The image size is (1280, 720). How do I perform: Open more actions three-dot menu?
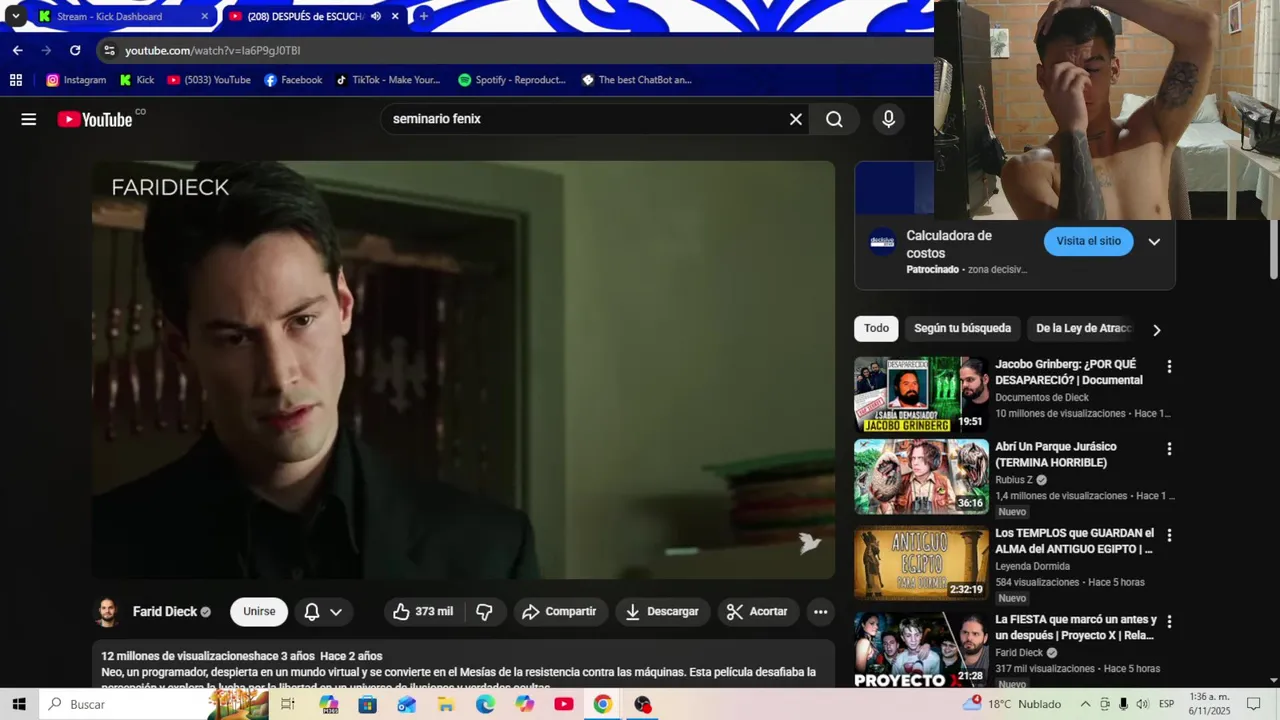tap(821, 612)
